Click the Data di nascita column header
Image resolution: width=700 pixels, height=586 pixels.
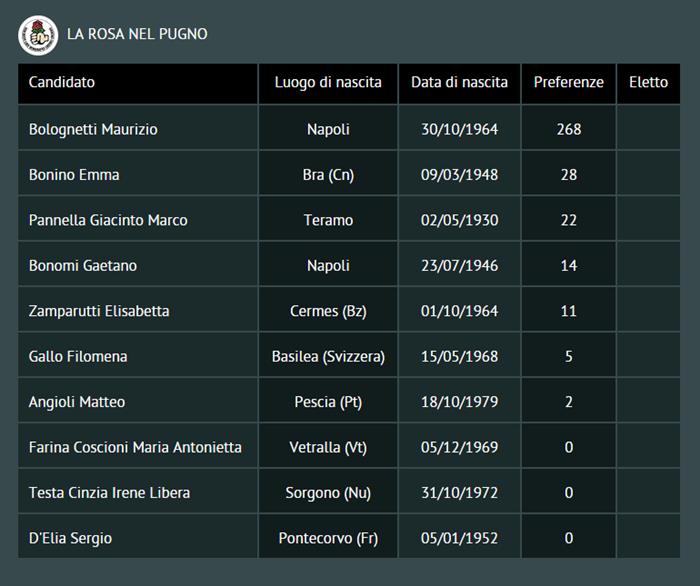point(459,82)
